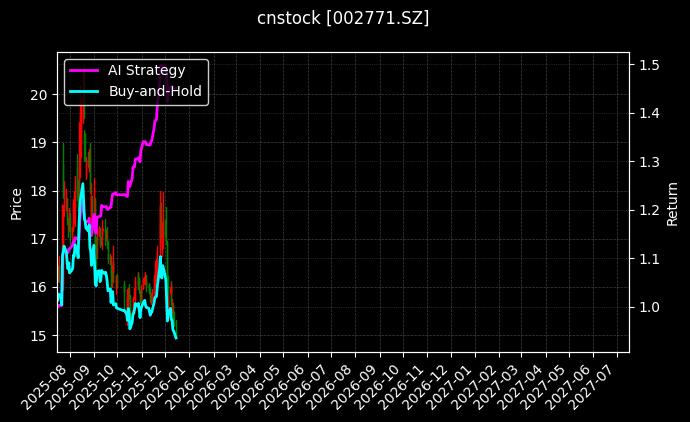Click the 17 tick on Price axis
The height and width of the screenshot is (422, 690).
tap(40, 239)
